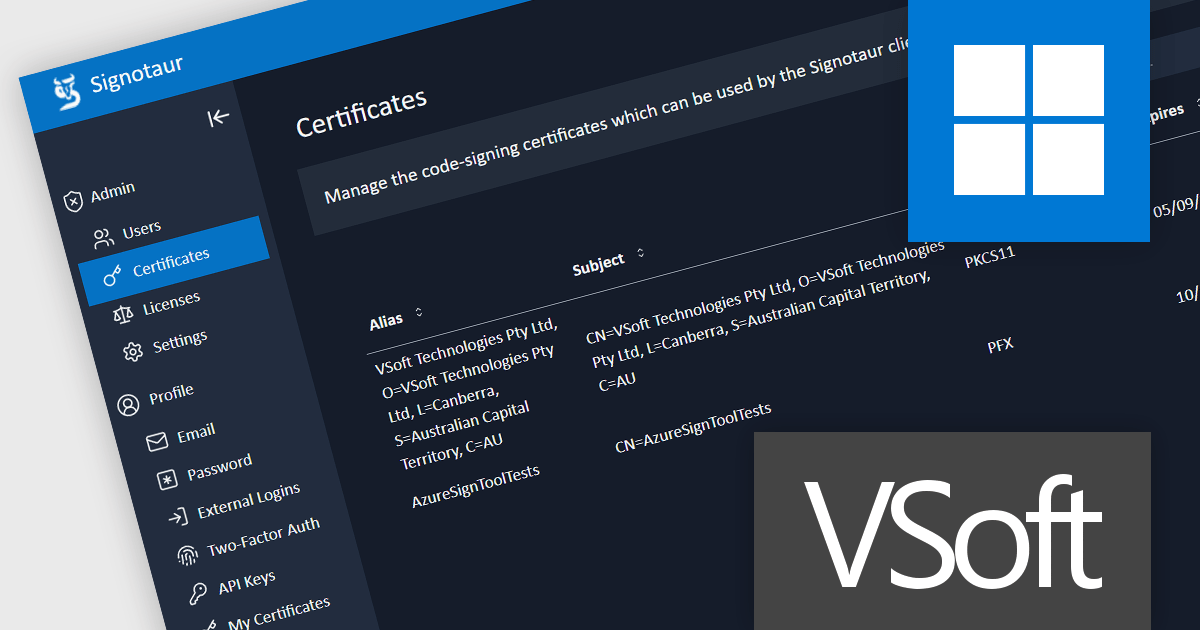Click the PKCS11 type cell
Viewport: 1200px width, 630px height.
[x=990, y=258]
